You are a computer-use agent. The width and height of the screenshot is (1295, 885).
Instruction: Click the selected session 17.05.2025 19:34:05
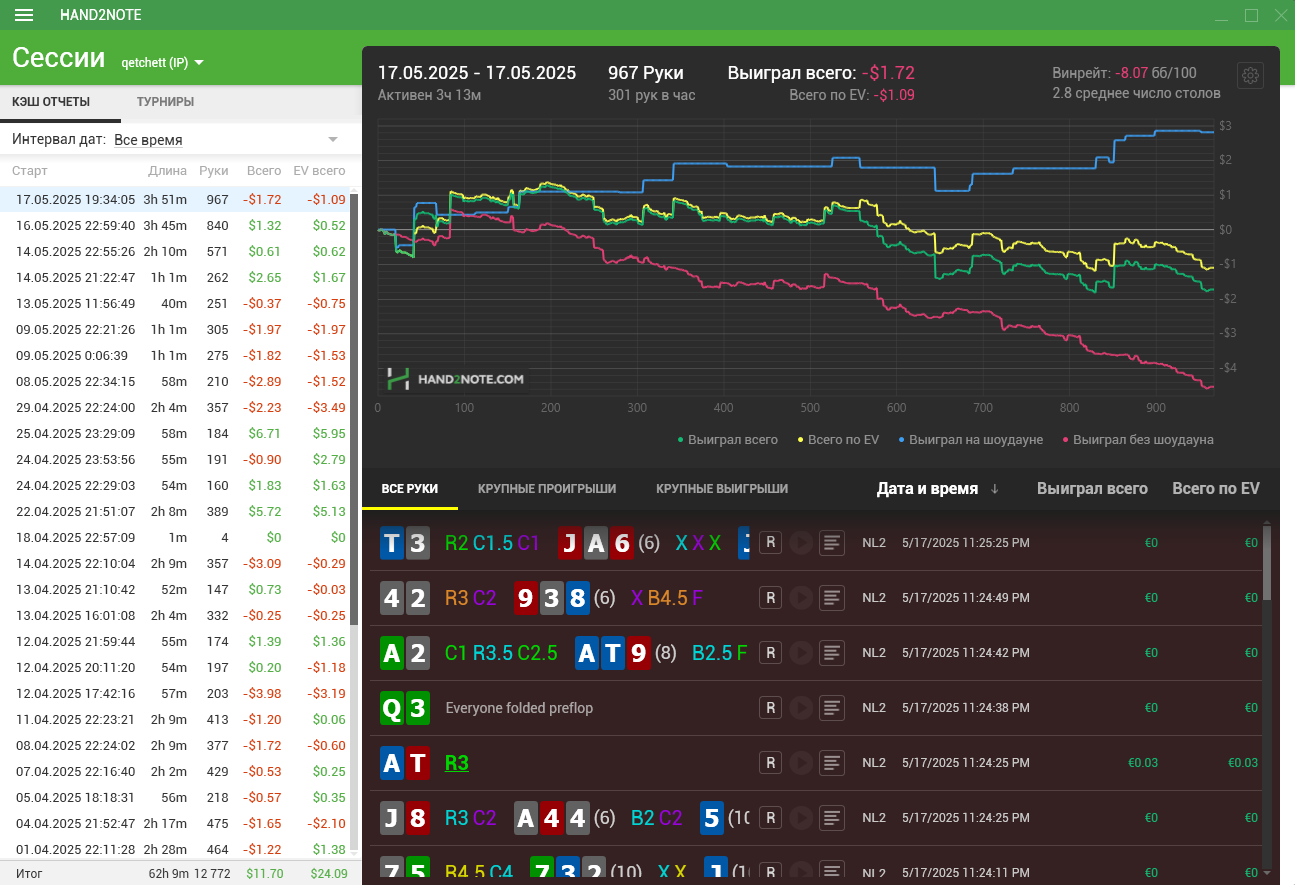[174, 200]
